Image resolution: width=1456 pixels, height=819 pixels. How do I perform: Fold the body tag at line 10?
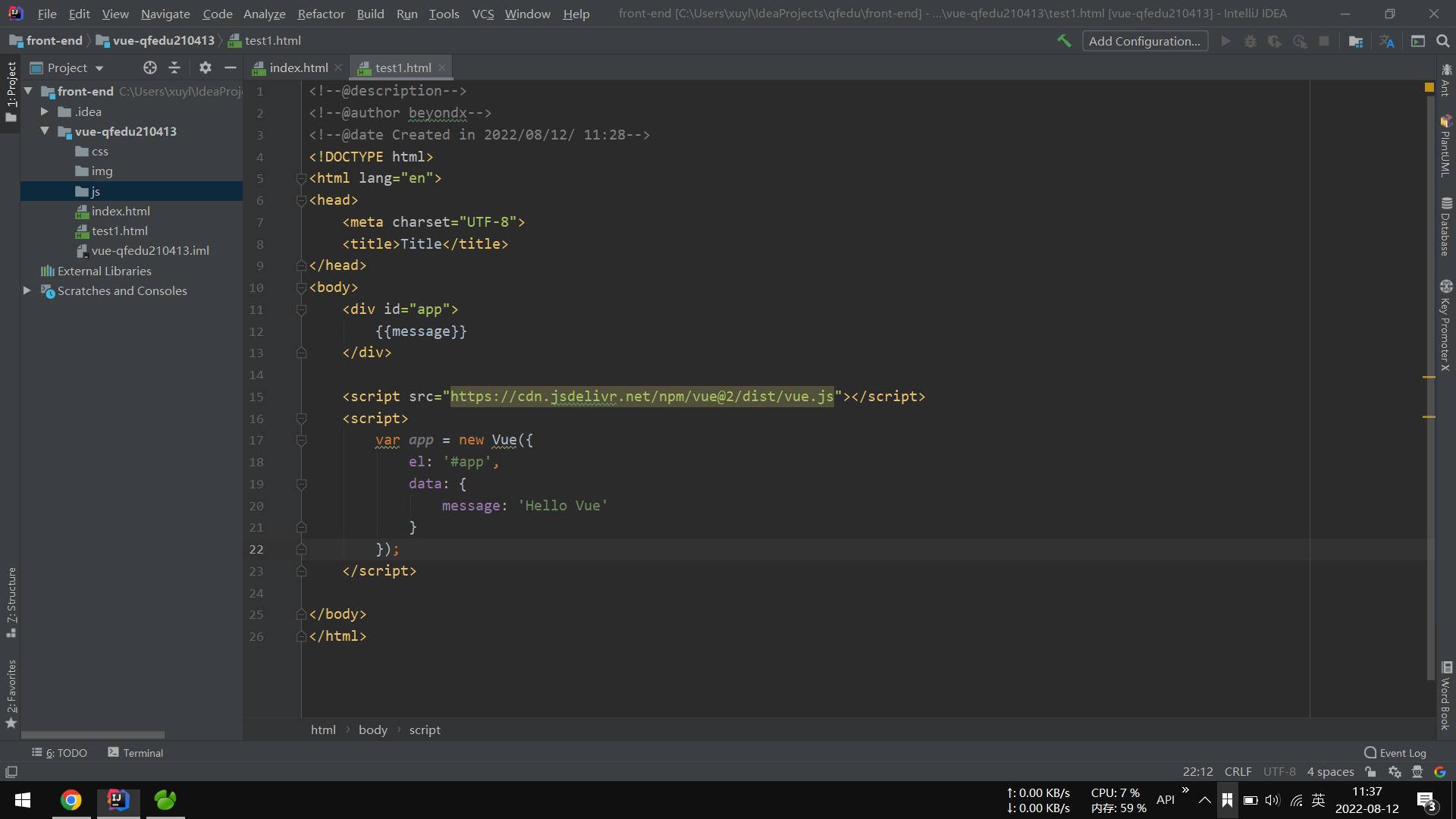(x=301, y=287)
